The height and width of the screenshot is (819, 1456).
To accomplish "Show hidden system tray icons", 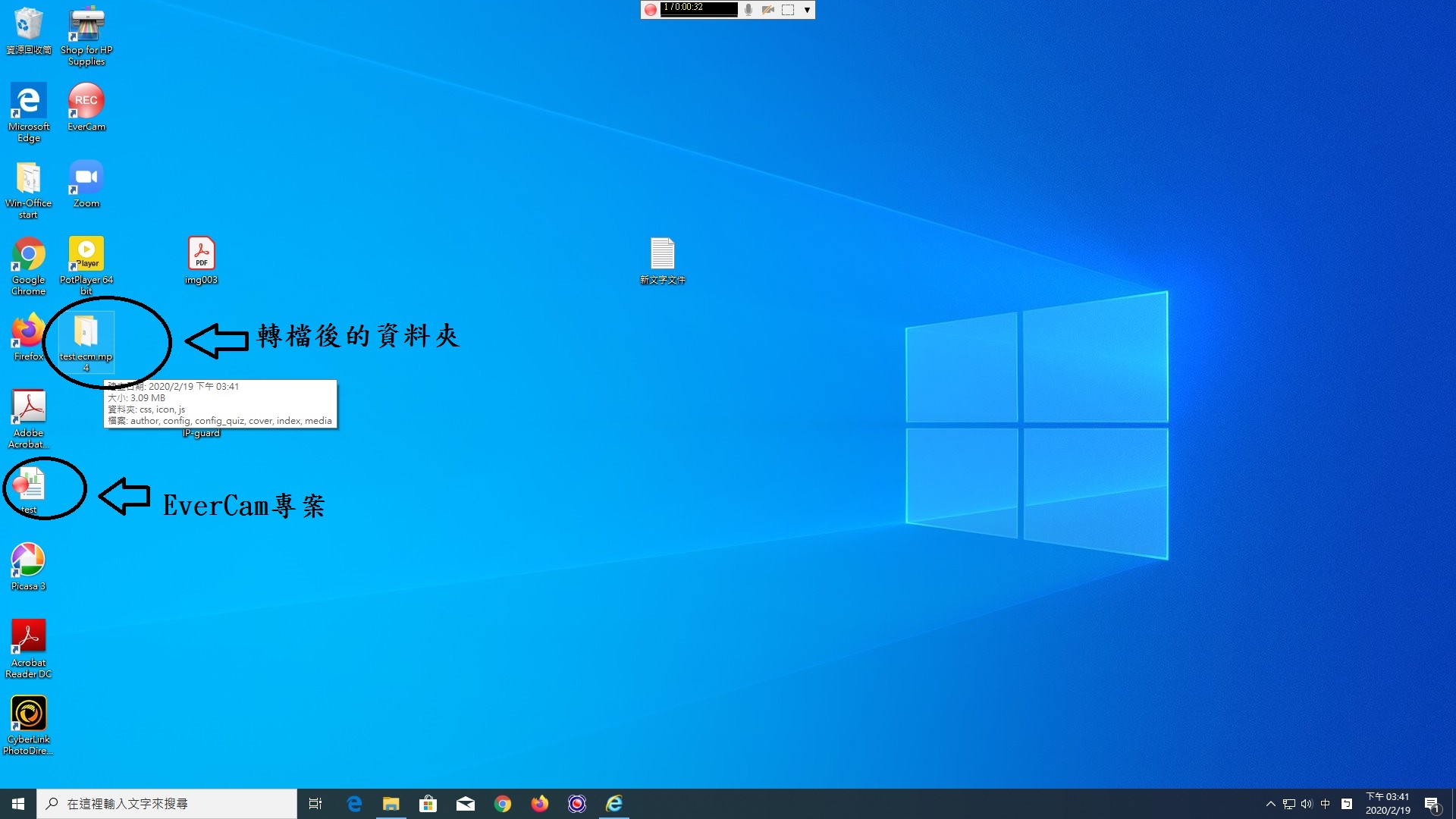I will click(1271, 804).
